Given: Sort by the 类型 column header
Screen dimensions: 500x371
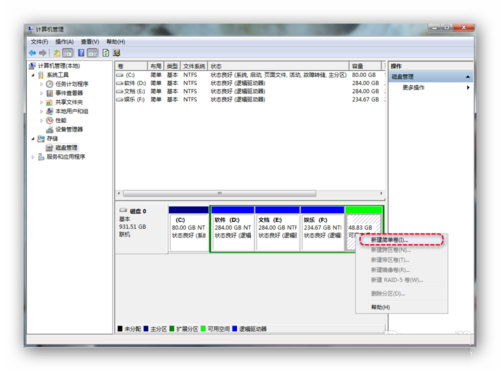Looking at the screenshot, I should click(x=172, y=66).
